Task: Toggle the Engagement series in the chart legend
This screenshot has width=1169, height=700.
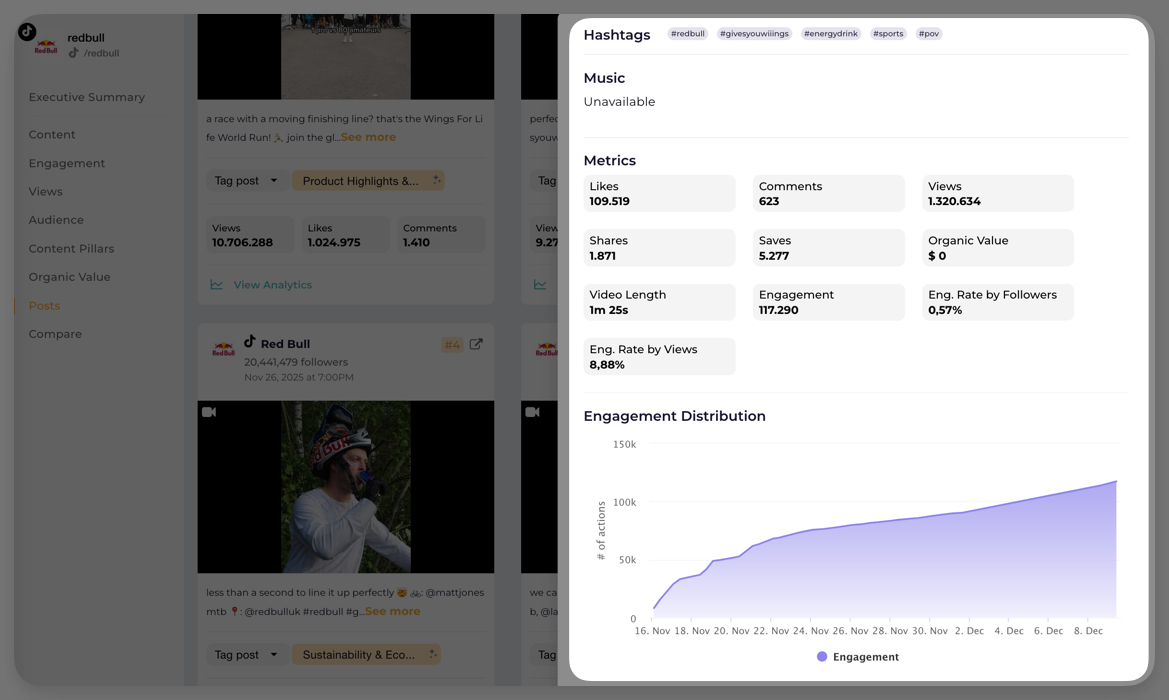Action: pyautogui.click(x=858, y=657)
